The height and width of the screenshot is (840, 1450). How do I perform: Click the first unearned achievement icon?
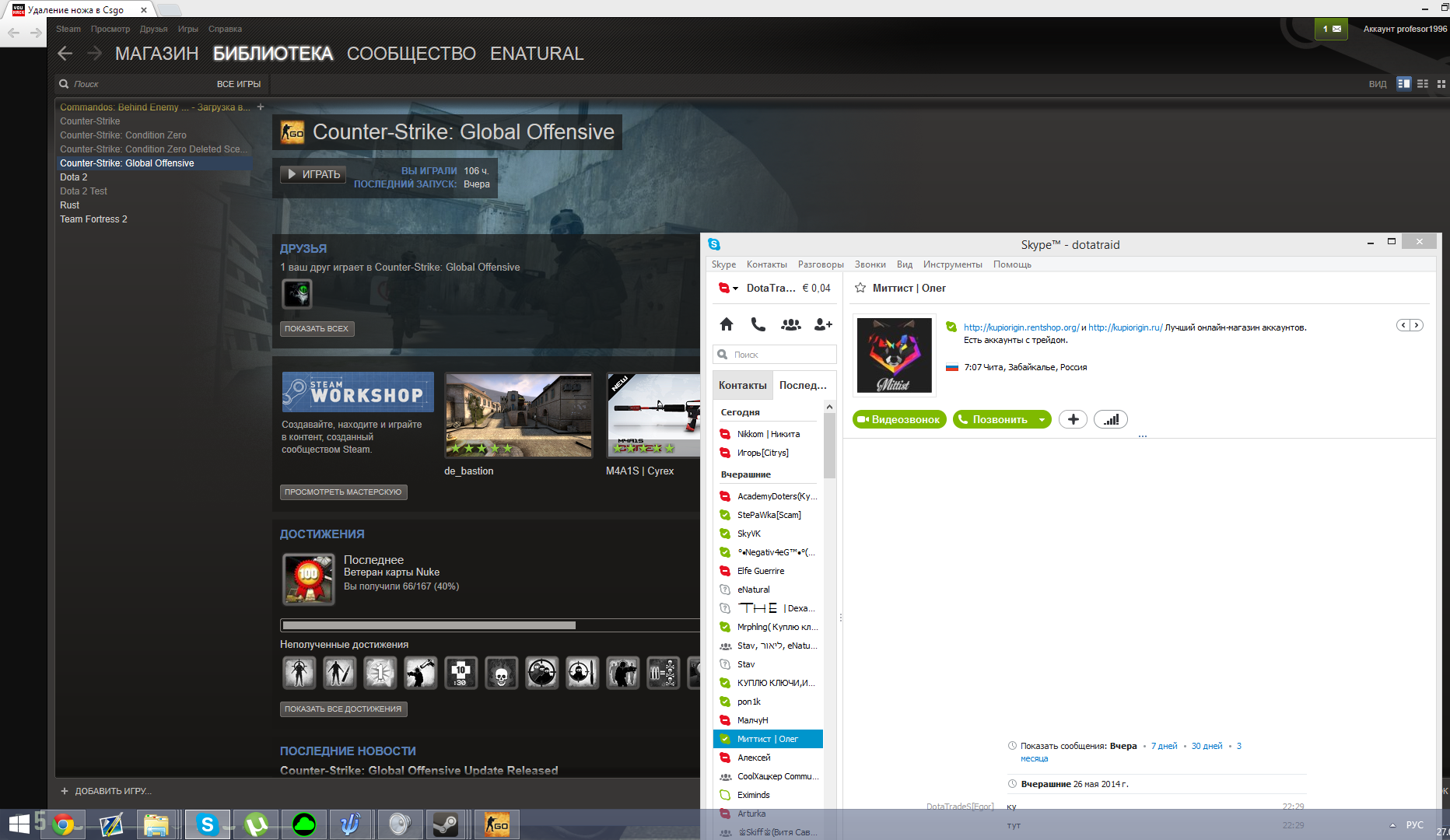299,673
